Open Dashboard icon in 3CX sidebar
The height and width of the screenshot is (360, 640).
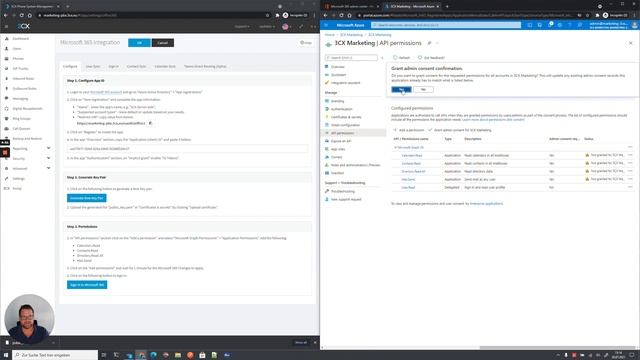7,38
